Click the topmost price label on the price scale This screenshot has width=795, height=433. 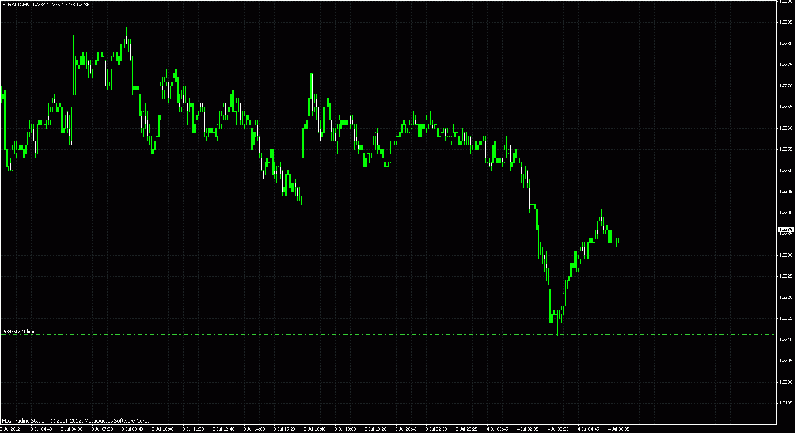coord(785,3)
